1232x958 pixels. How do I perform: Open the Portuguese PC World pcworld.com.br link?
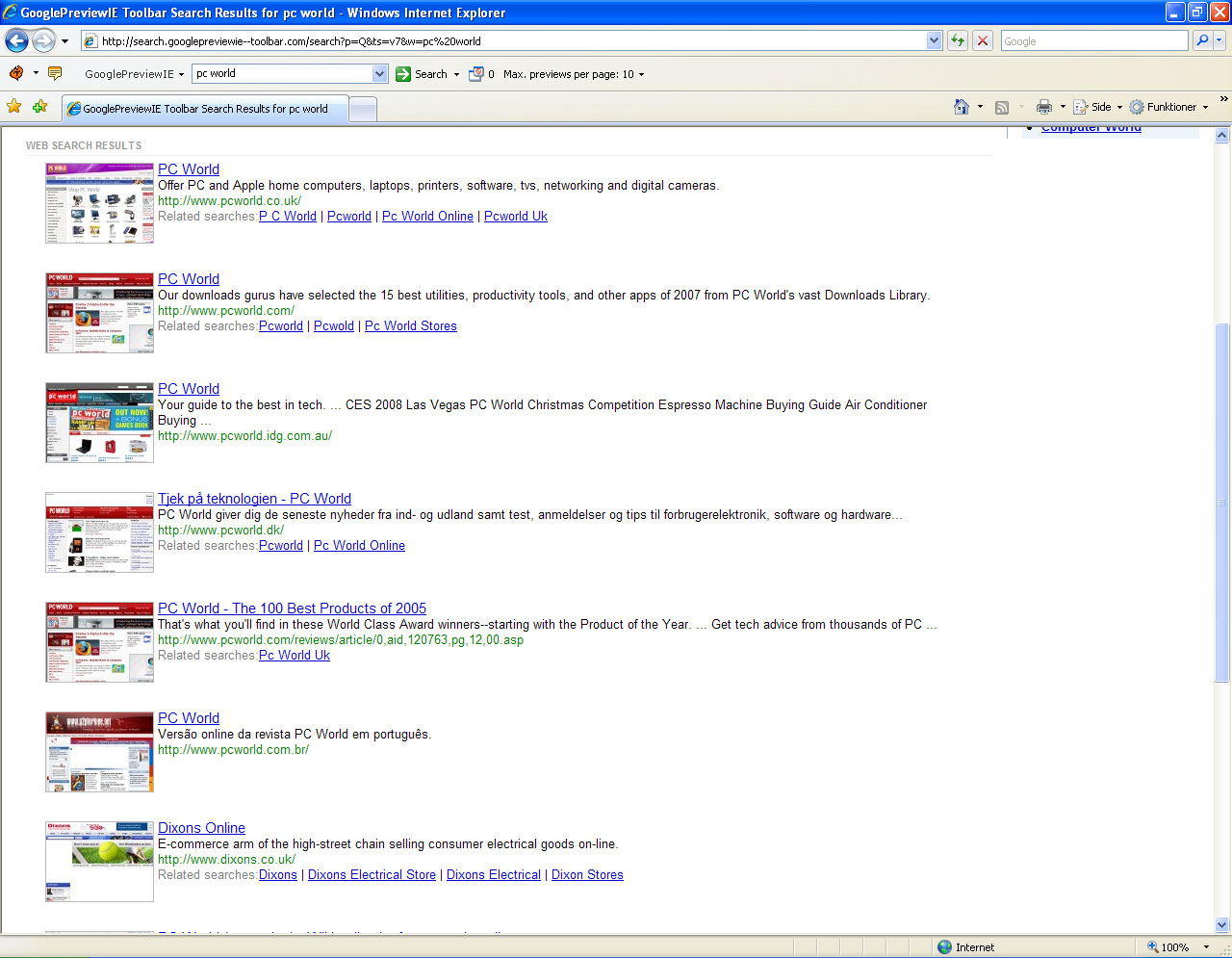(189, 718)
